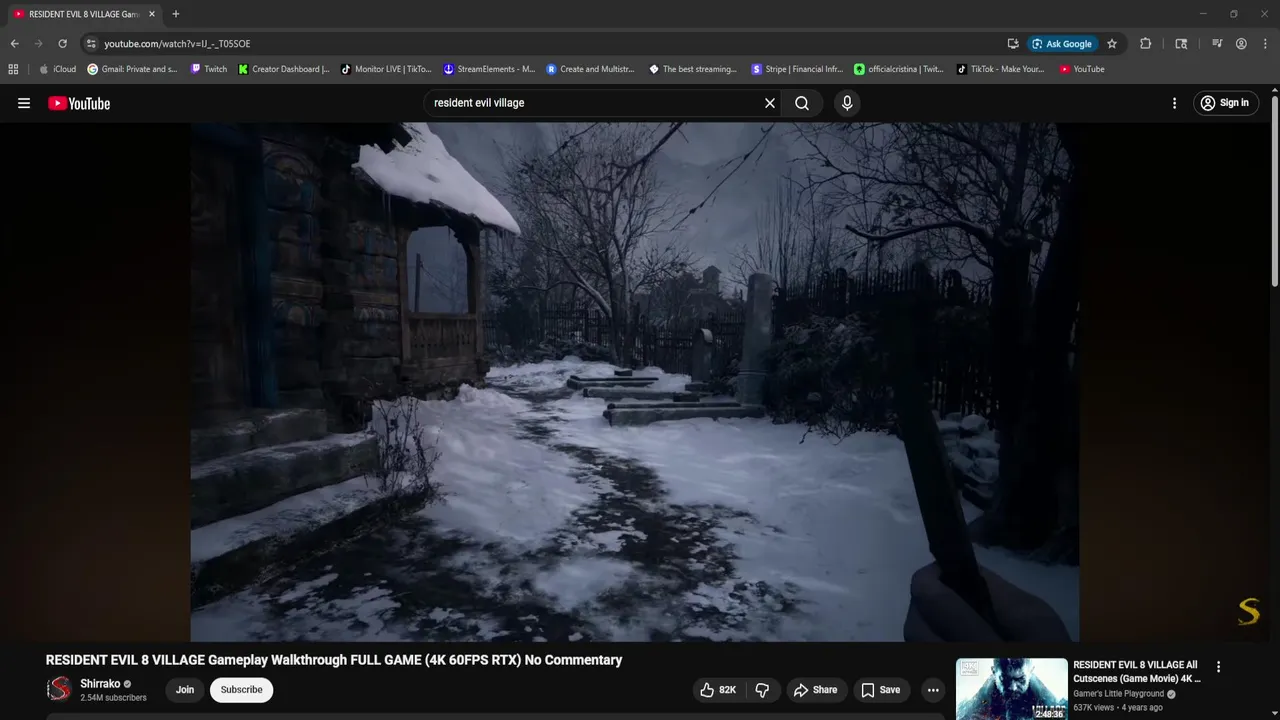Open YouTube settings three-dot menu

pyautogui.click(x=1174, y=103)
